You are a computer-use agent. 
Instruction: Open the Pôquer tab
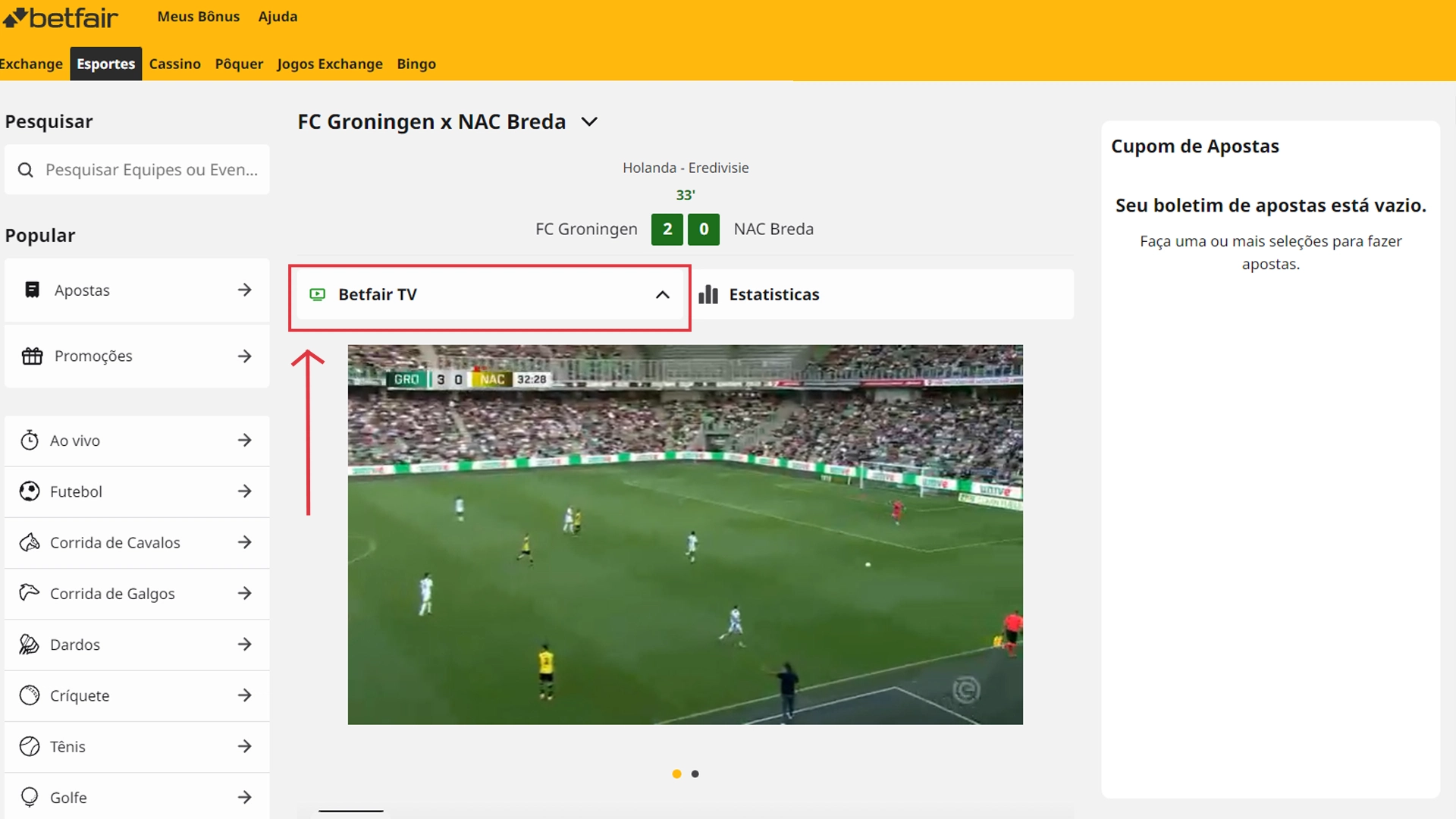239,64
